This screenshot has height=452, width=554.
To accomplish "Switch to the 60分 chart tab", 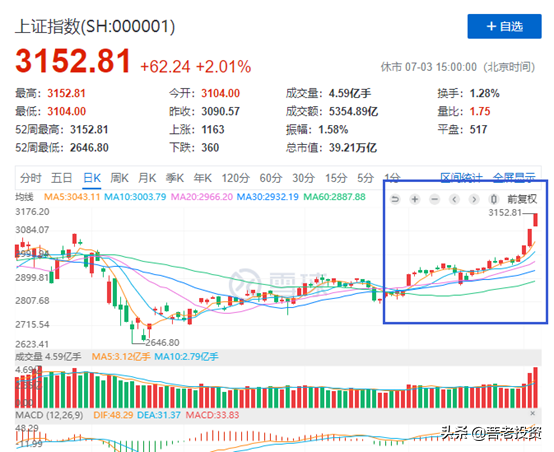I will coord(271,178).
